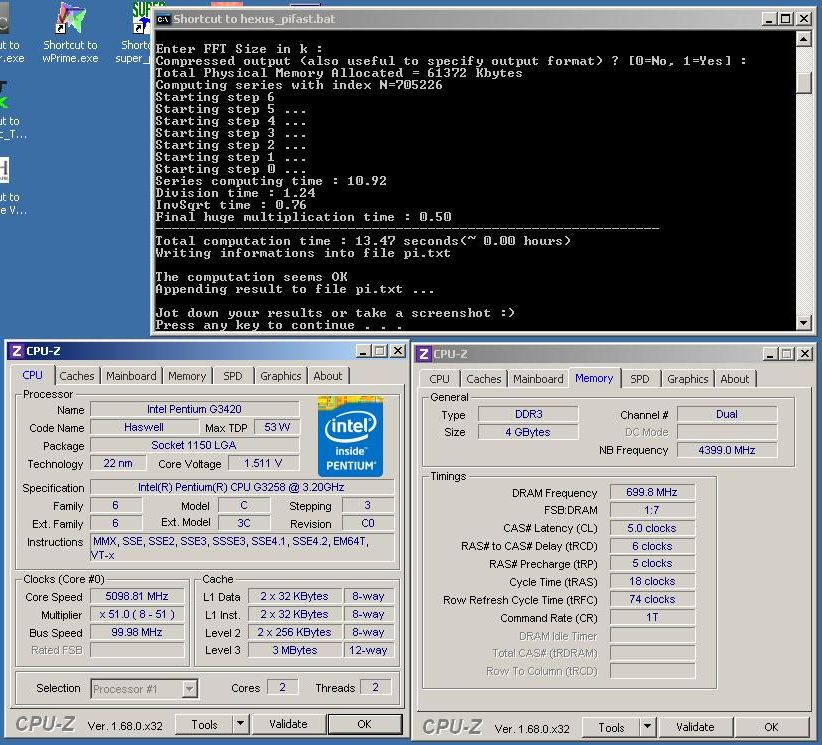The image size is (822, 745).
Task: Click the 99.98 MHz bus speed value
Action: [x=137, y=632]
